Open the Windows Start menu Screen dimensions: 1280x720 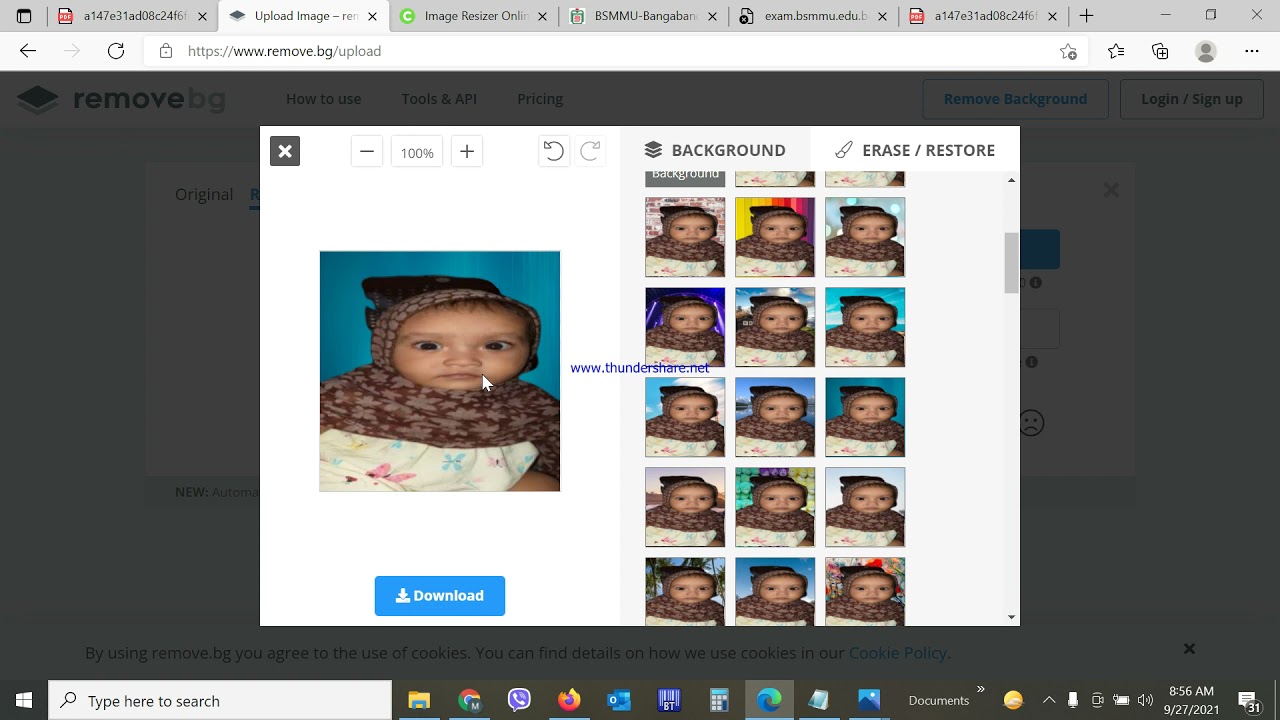click(24, 701)
